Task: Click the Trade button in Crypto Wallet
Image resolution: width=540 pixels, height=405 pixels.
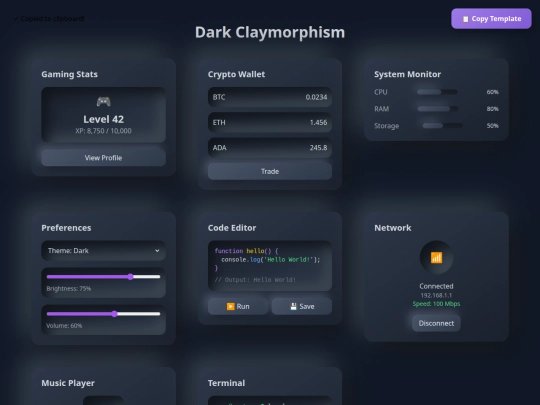Action: (x=270, y=171)
